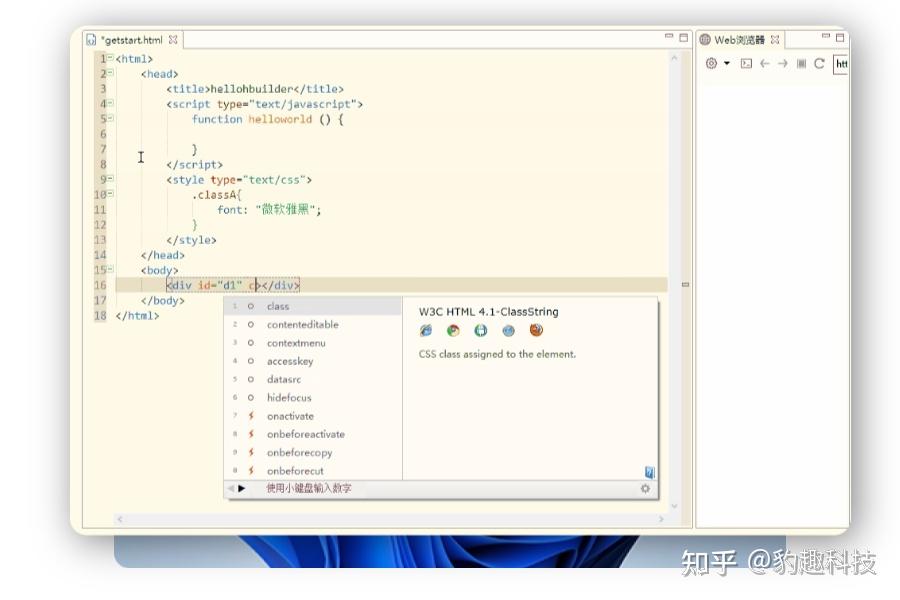
Task: Click the fourth browser compatibility icon
Action: coord(509,330)
